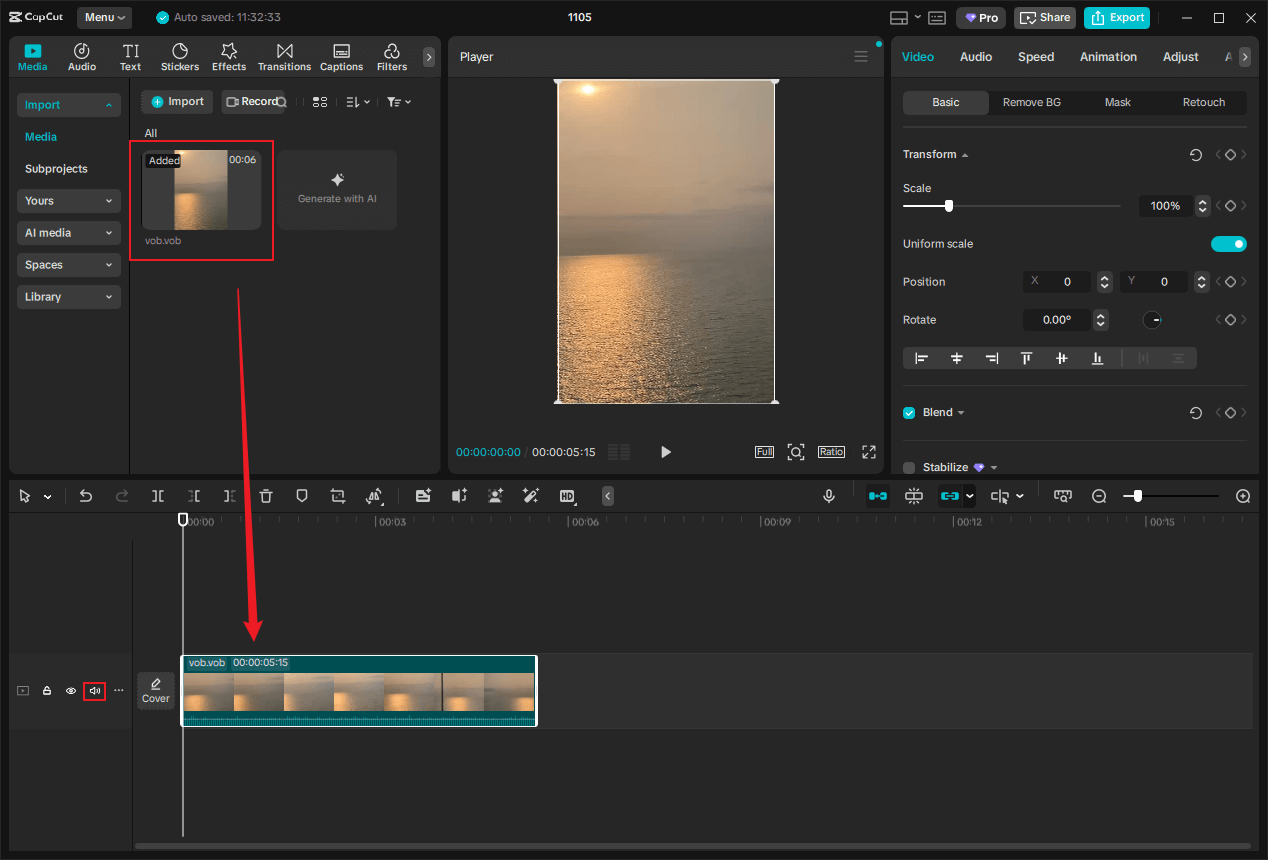Click the timeline zoom-in magnifier icon
The height and width of the screenshot is (860, 1268).
tap(1242, 495)
